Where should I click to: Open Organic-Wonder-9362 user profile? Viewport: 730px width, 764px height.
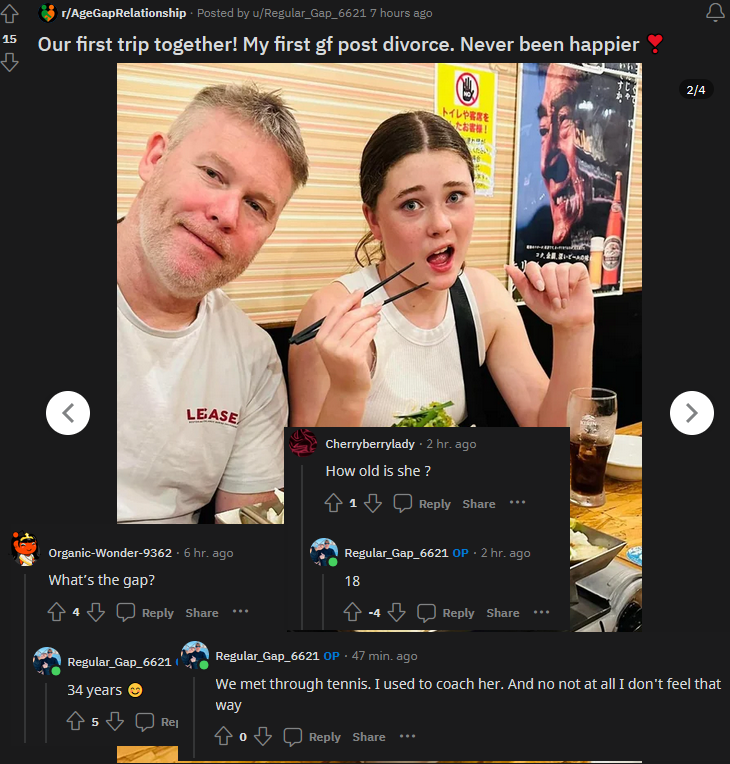coord(110,553)
